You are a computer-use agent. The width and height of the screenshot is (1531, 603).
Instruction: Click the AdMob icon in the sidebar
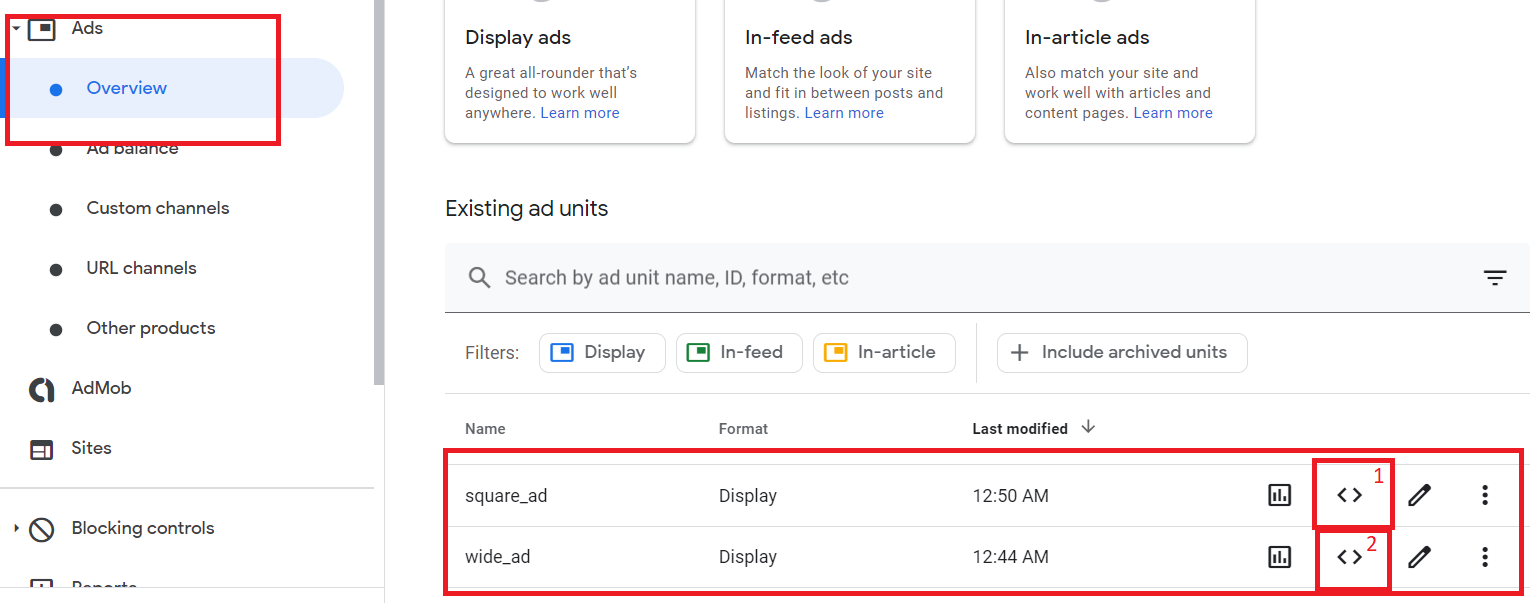[x=39, y=388]
